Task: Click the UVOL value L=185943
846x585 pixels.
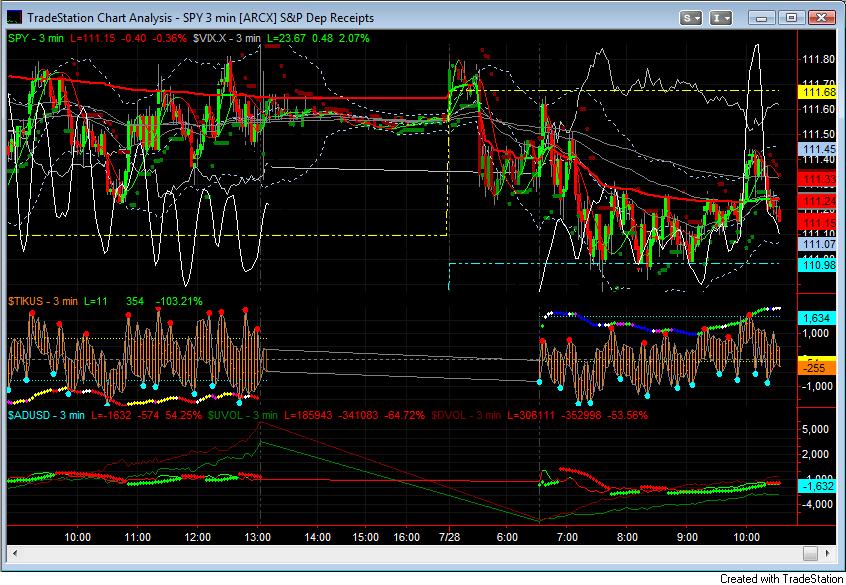Action: 308,415
